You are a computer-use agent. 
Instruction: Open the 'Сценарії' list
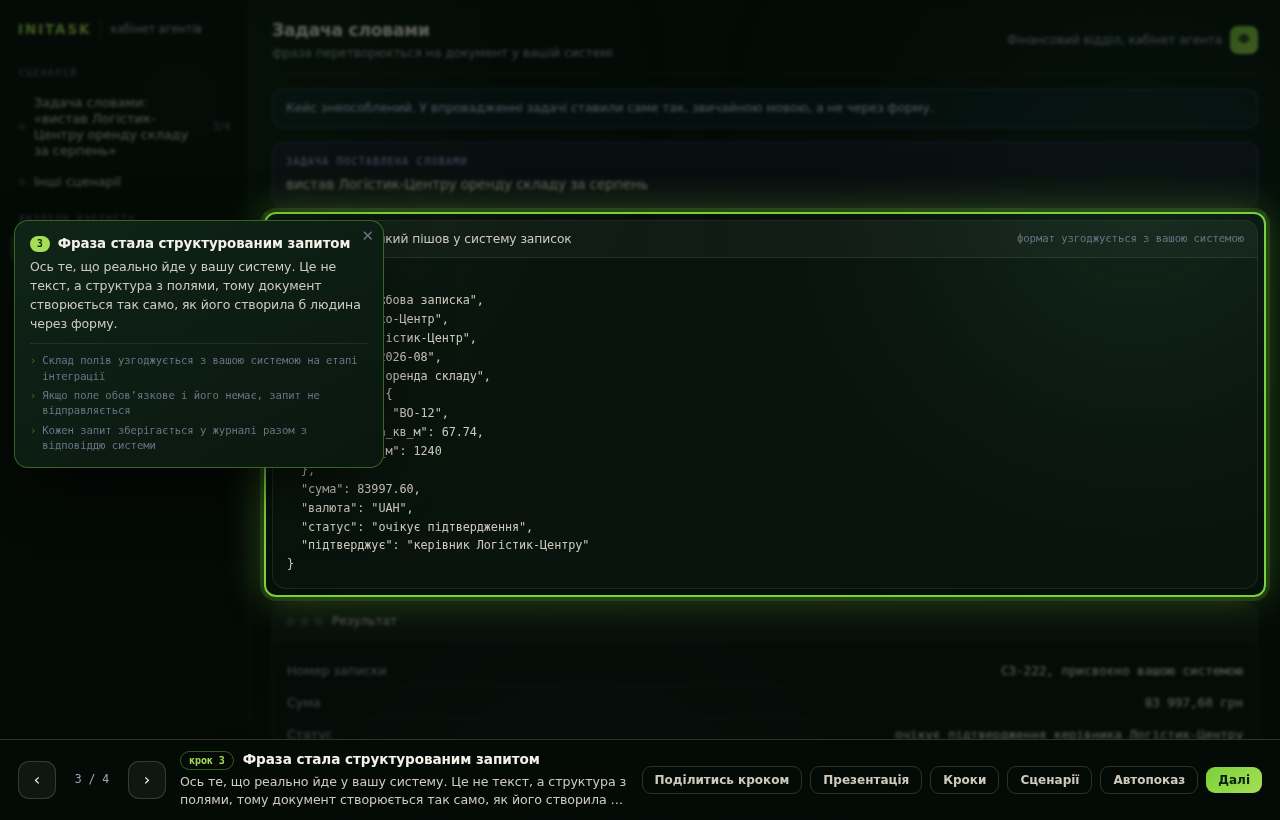click(1049, 780)
